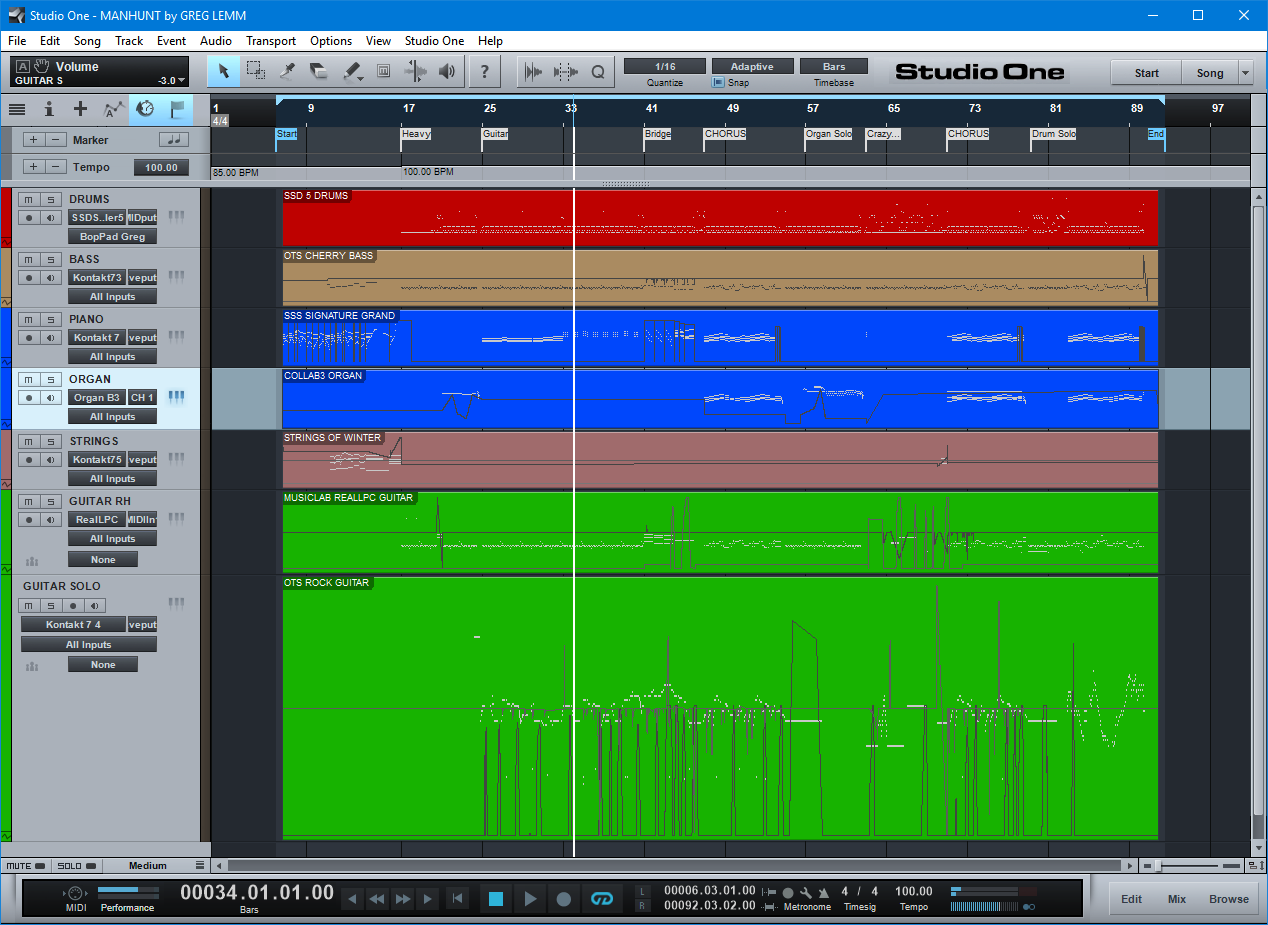Open the File menu
Screen dimensions: 1268x925
(x=17, y=41)
